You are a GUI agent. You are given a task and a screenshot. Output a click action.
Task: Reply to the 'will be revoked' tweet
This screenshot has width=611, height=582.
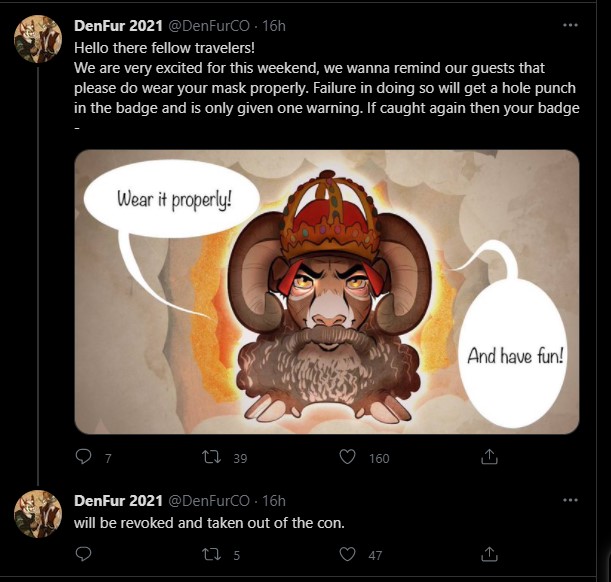(85, 553)
